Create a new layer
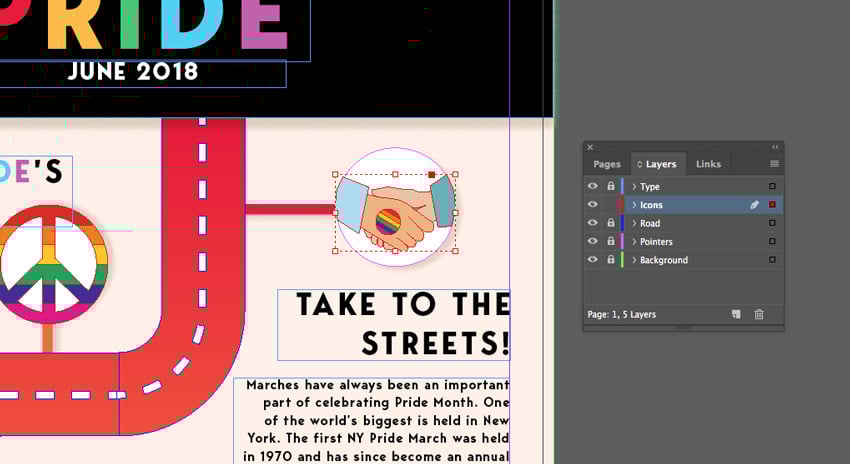This screenshot has height=464, width=850. pos(736,314)
